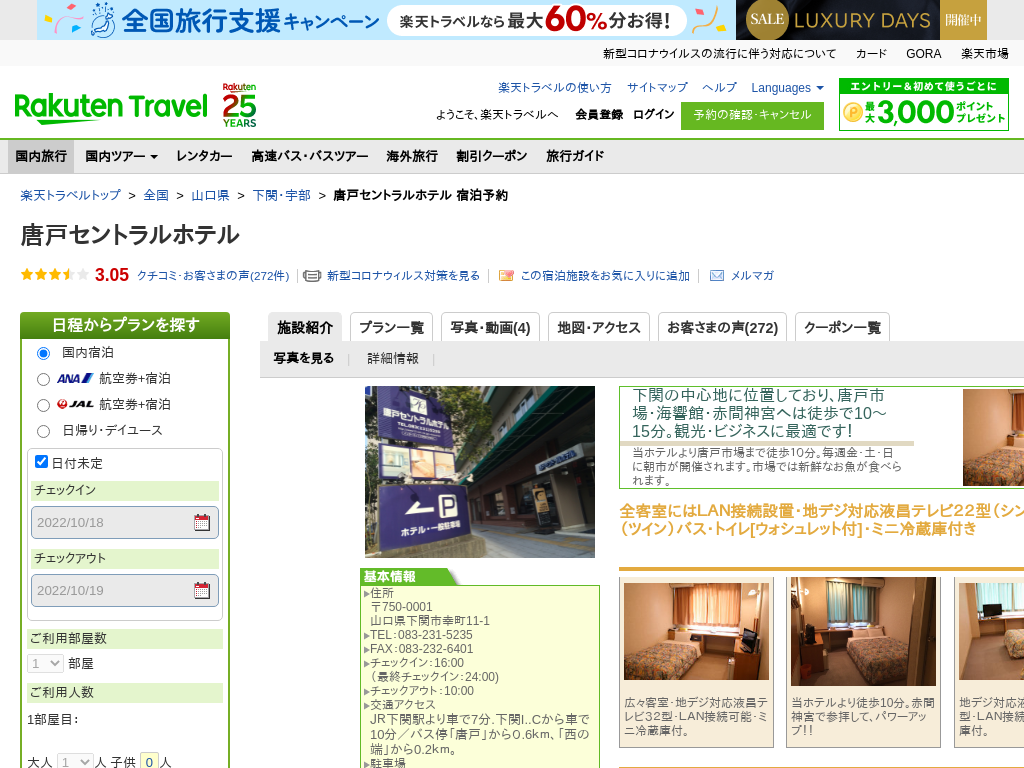
Task: Open 海外旅行 in the navigation bar
Action: coord(412,156)
